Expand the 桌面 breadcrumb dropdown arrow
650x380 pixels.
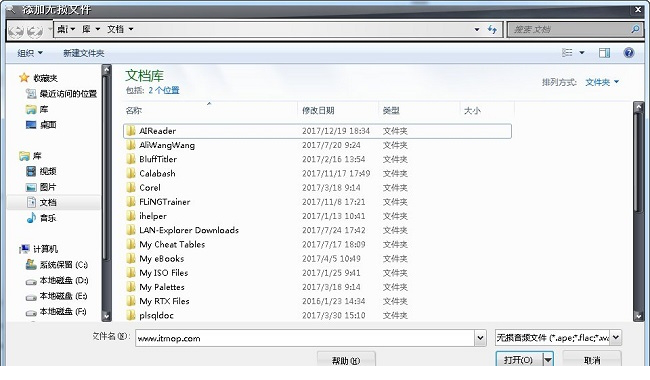(73, 29)
